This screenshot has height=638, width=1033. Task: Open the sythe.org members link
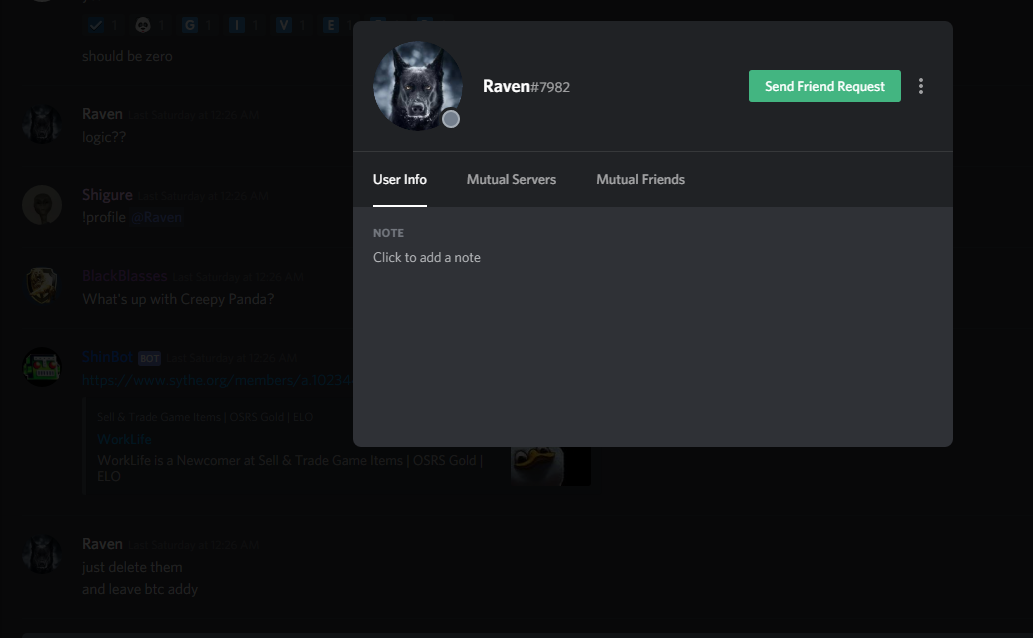coord(217,380)
